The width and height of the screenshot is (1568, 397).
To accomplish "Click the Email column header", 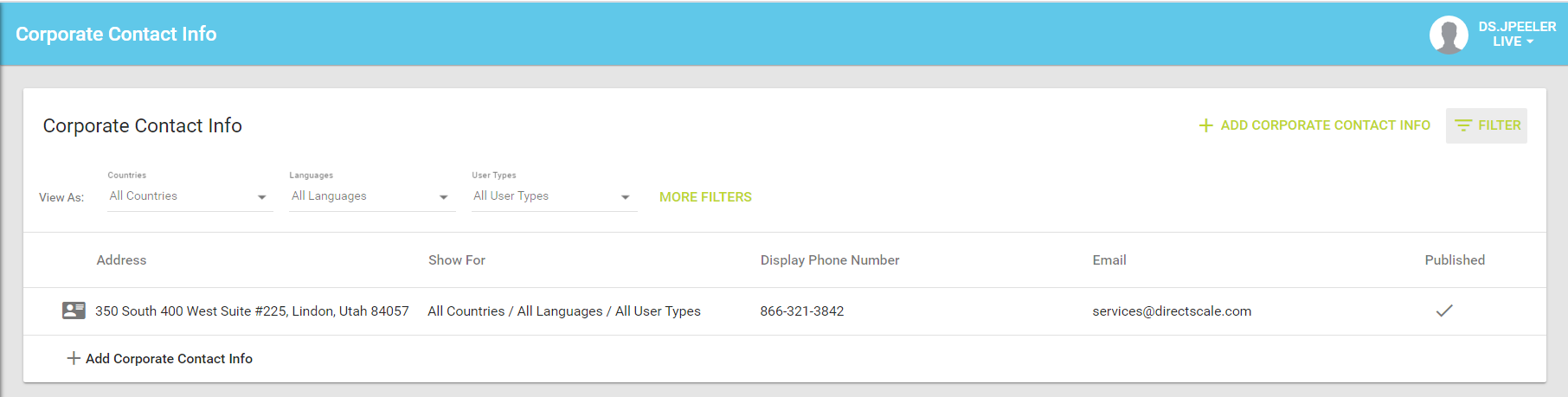I will 1109,260.
